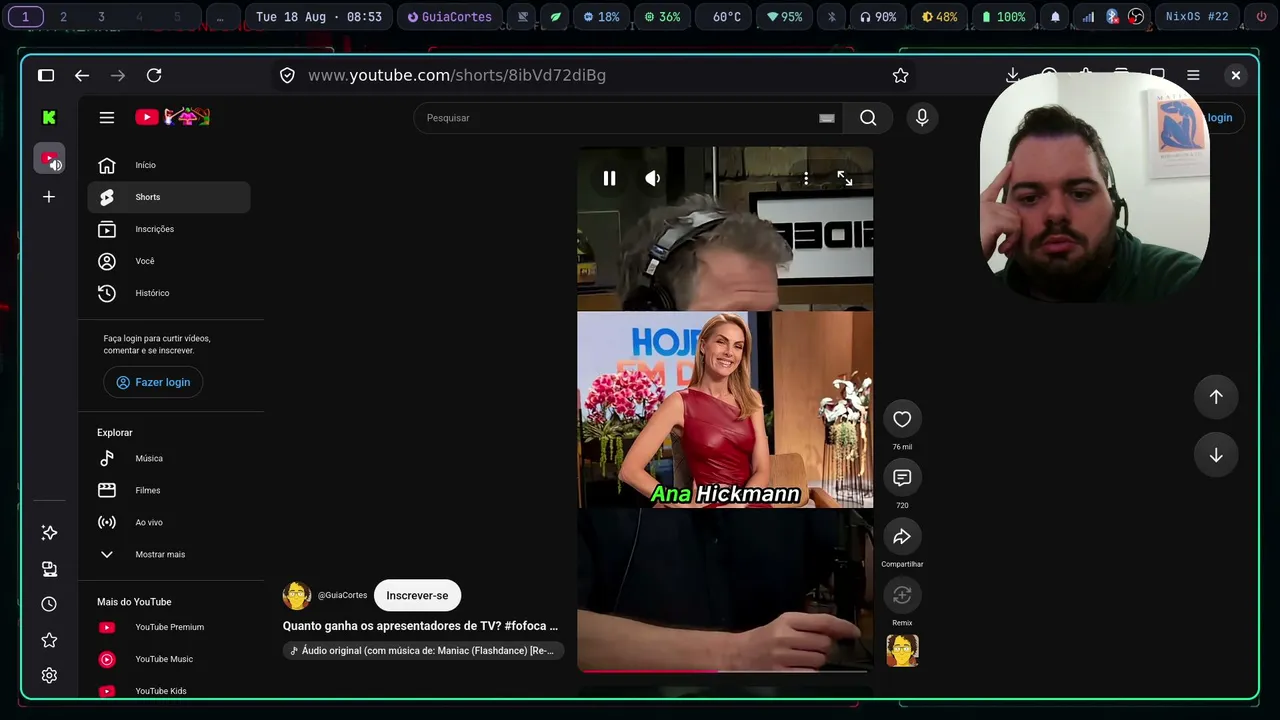Open YouTube Premium link
1280x720 pixels.
(x=169, y=627)
